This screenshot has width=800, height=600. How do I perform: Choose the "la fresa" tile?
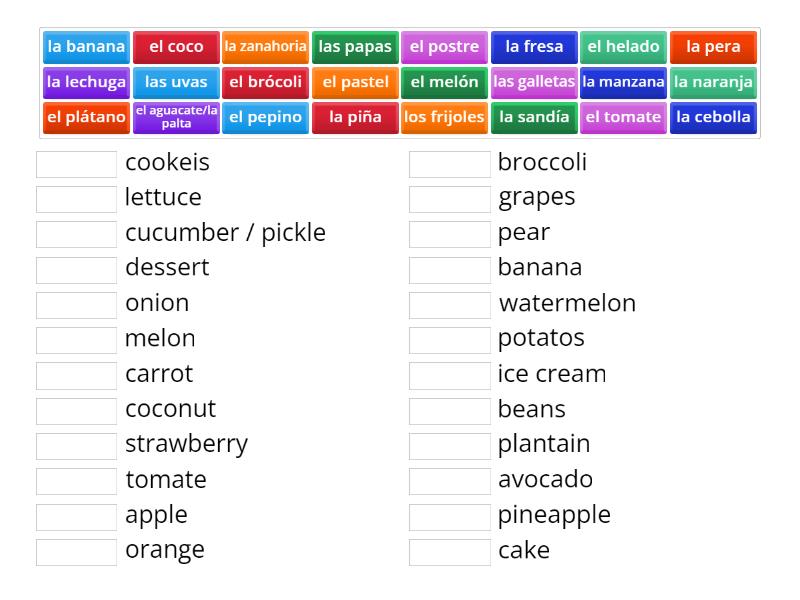(535, 46)
